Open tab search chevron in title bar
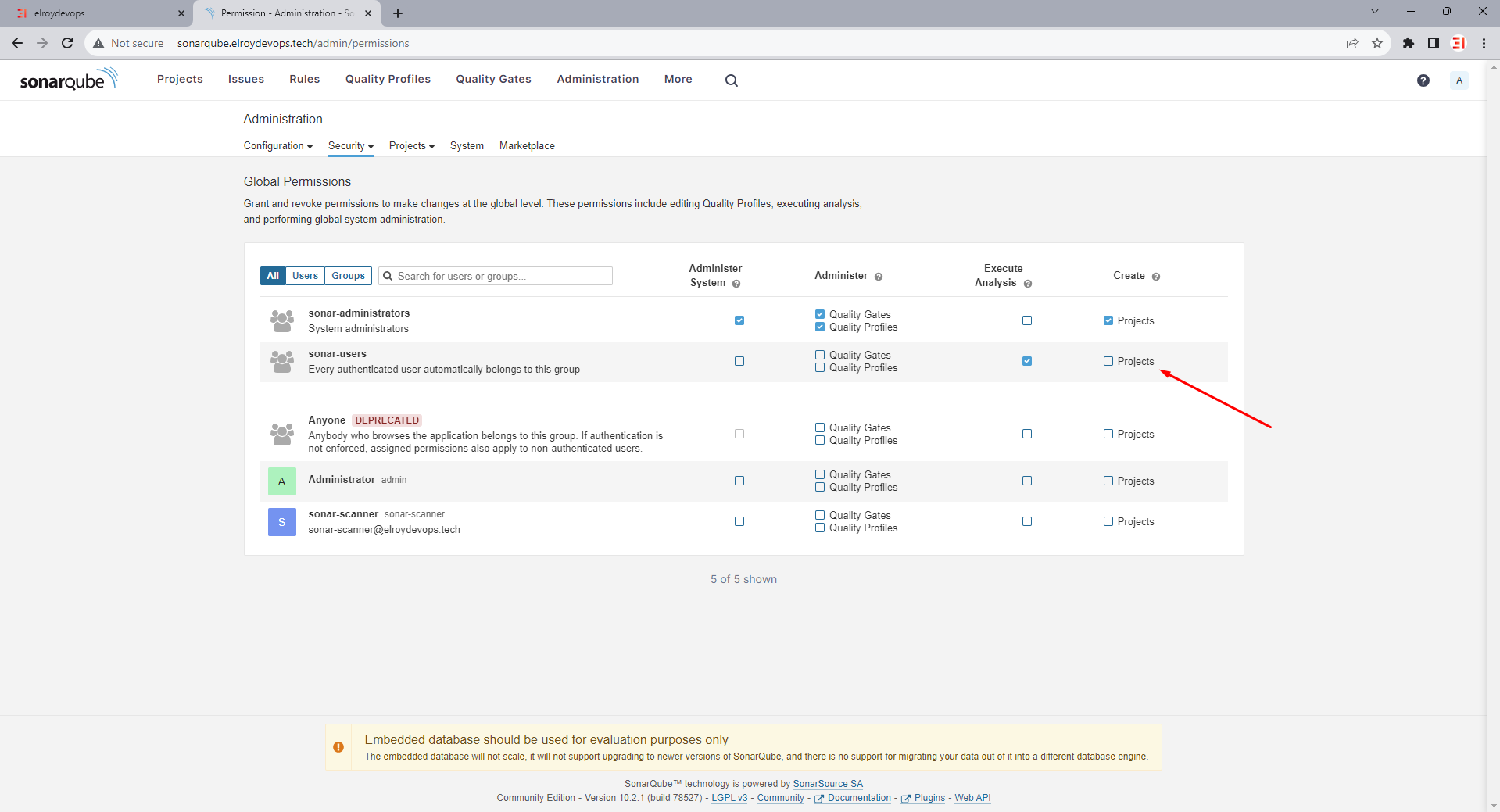This screenshot has width=1500, height=812. click(1375, 11)
